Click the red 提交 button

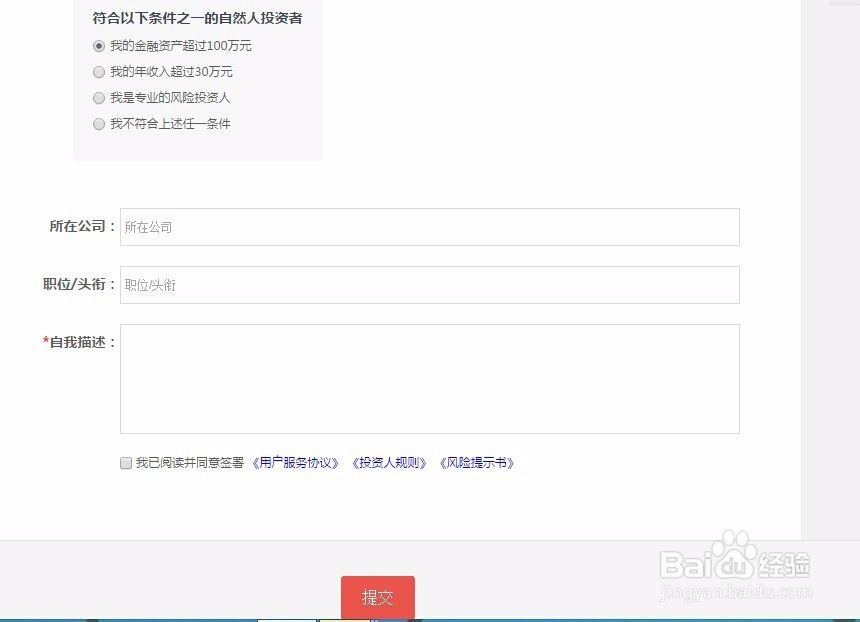[377, 597]
